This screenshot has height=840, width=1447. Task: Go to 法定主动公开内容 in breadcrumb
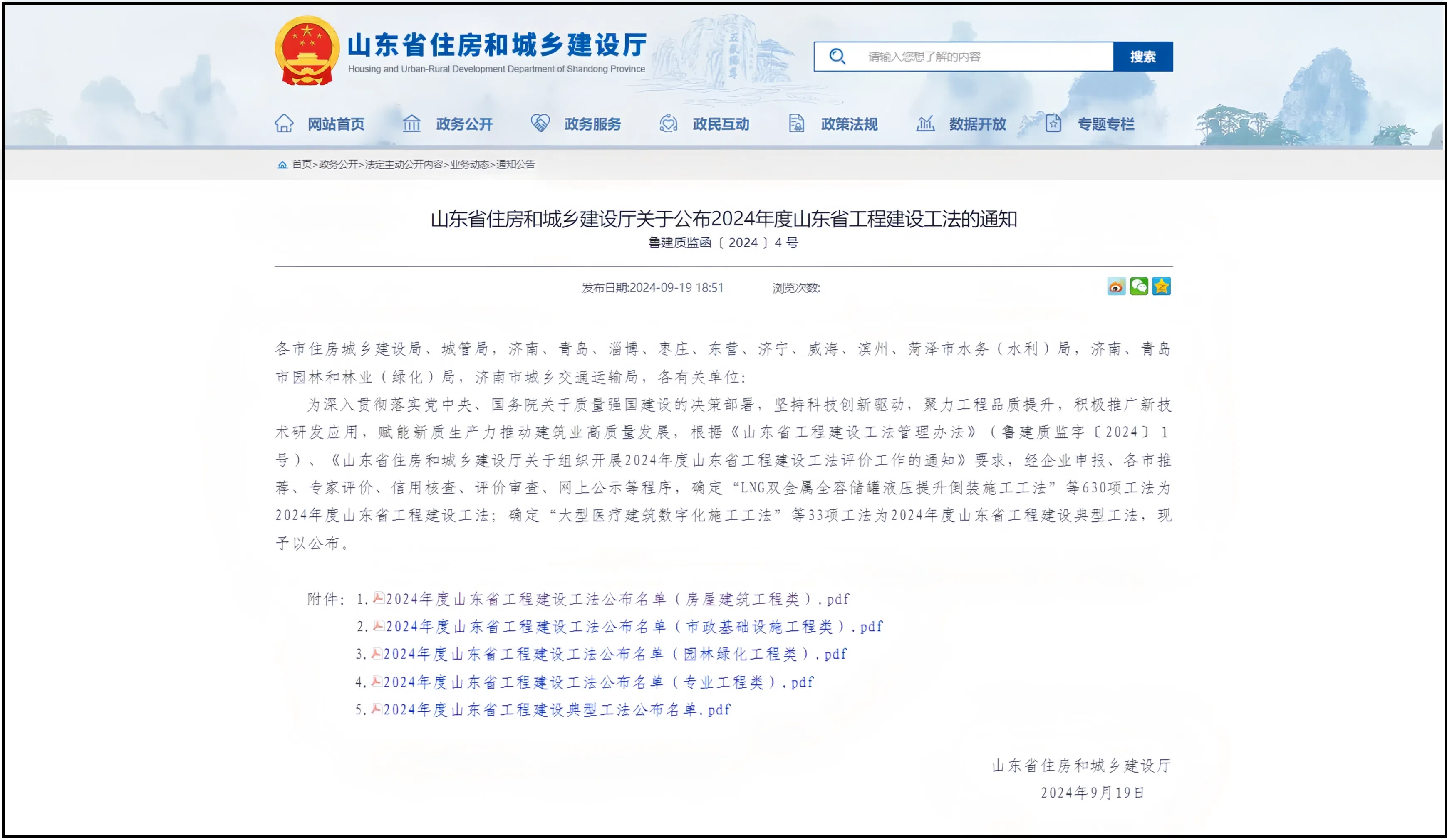coord(404,165)
